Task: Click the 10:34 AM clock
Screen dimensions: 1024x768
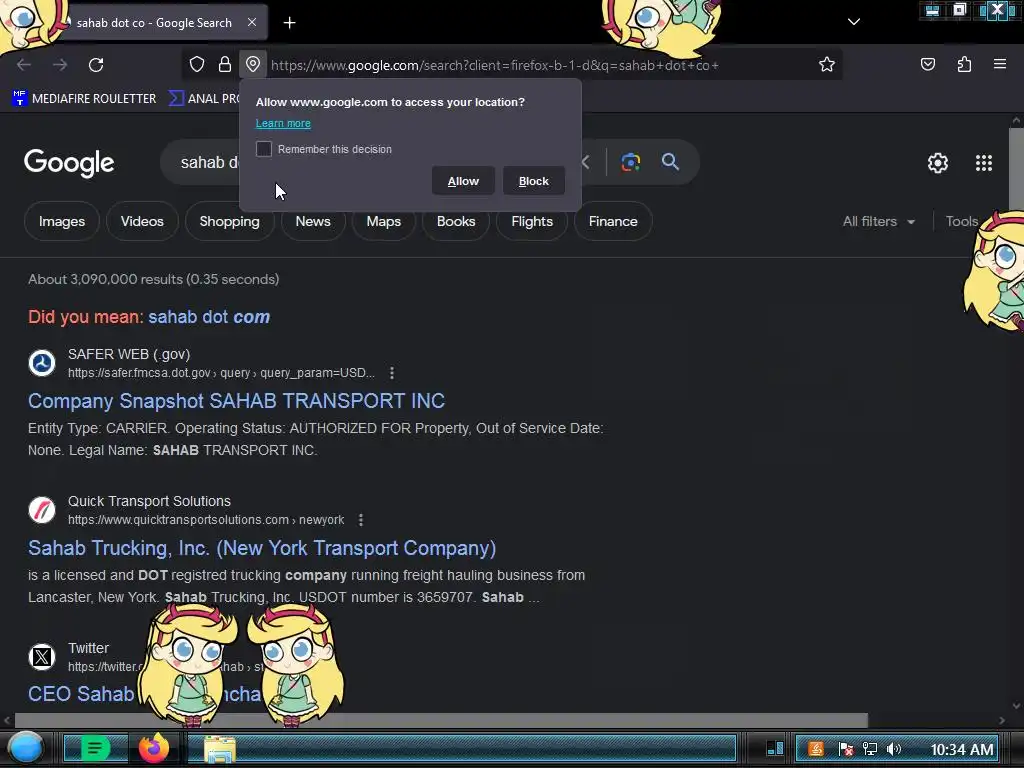Action: click(962, 749)
